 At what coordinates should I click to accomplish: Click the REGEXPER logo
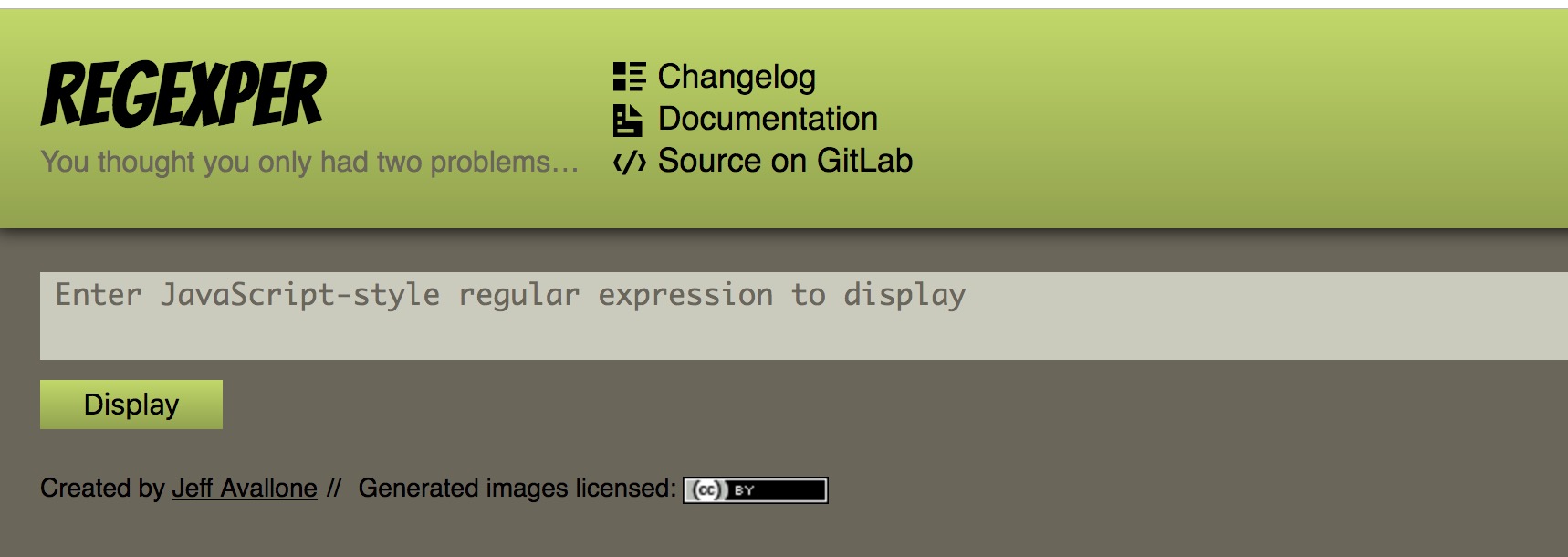click(183, 94)
